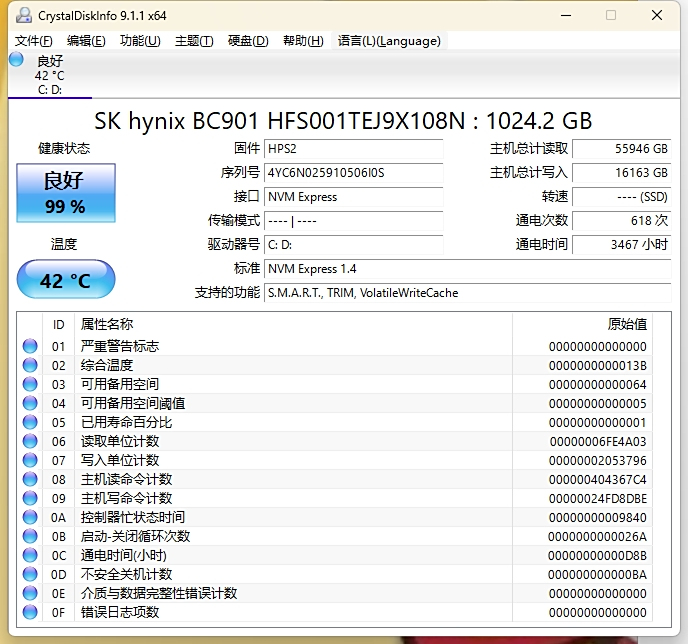Open the 硬盘(D) menu
The image size is (688, 644).
248,41
